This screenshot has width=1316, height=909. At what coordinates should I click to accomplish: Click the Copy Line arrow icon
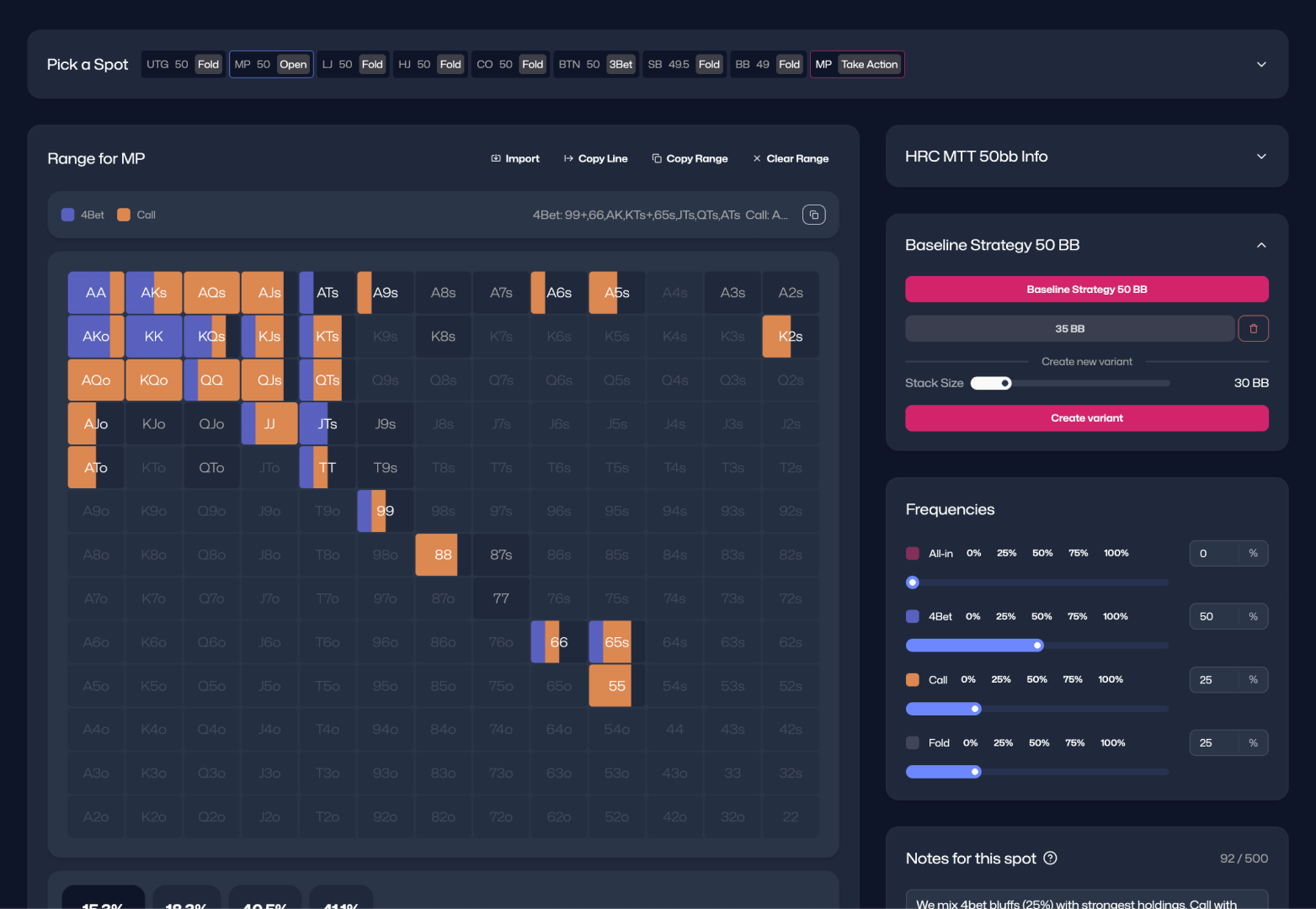click(568, 158)
